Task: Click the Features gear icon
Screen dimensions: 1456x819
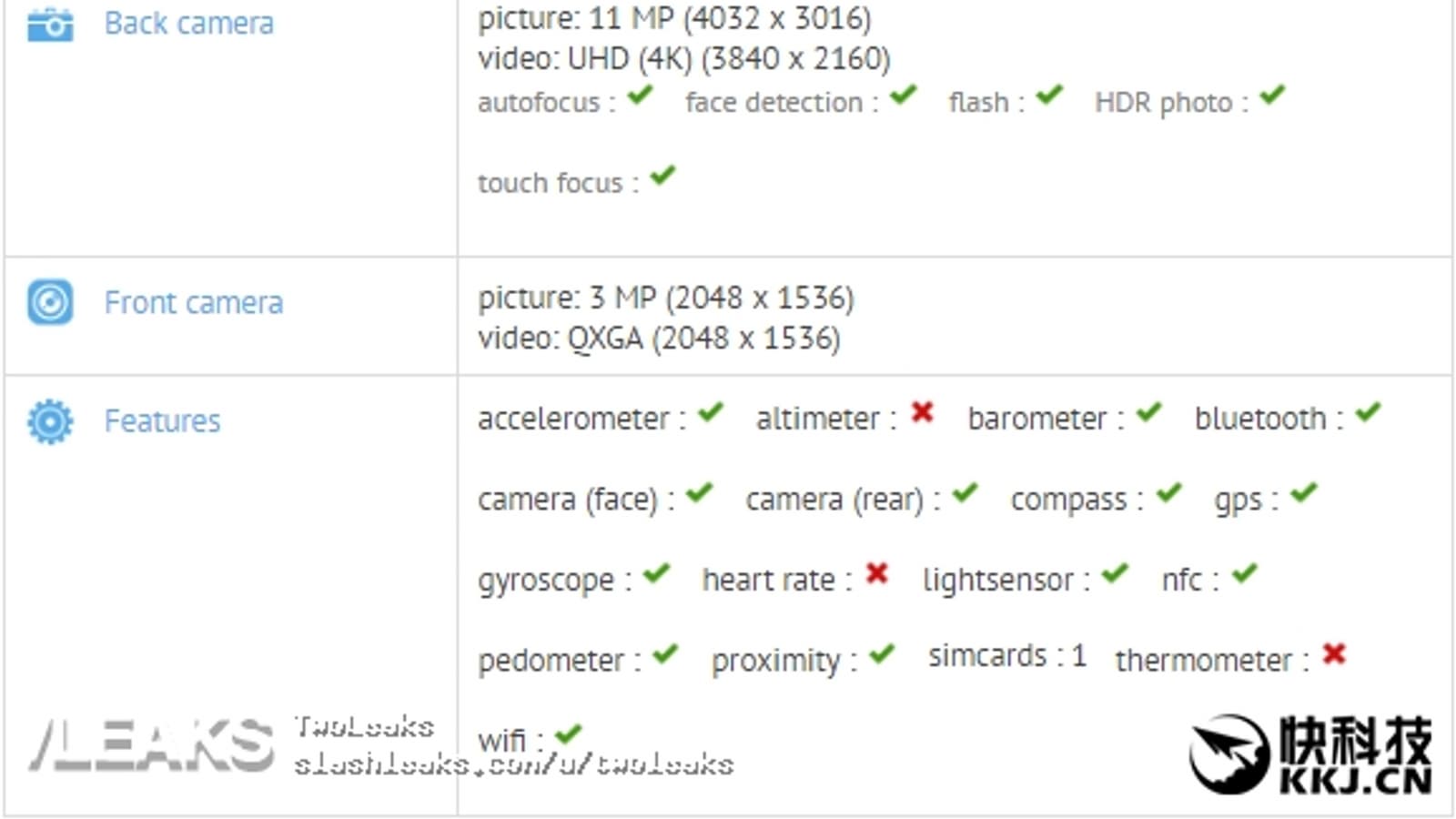Action: (x=50, y=421)
